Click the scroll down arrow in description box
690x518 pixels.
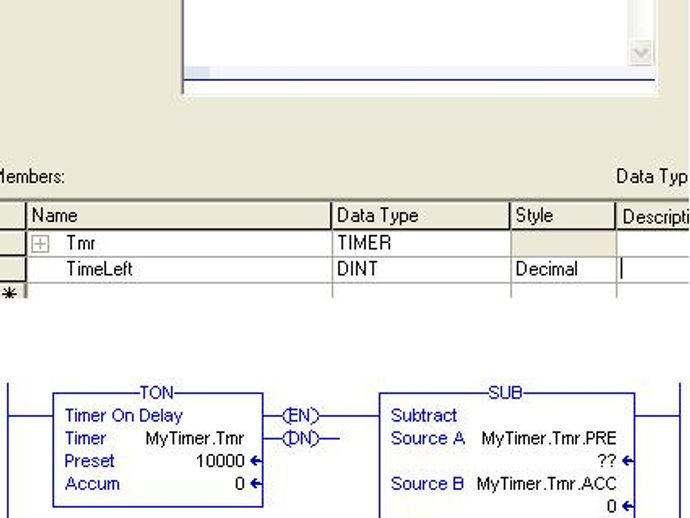point(641,53)
